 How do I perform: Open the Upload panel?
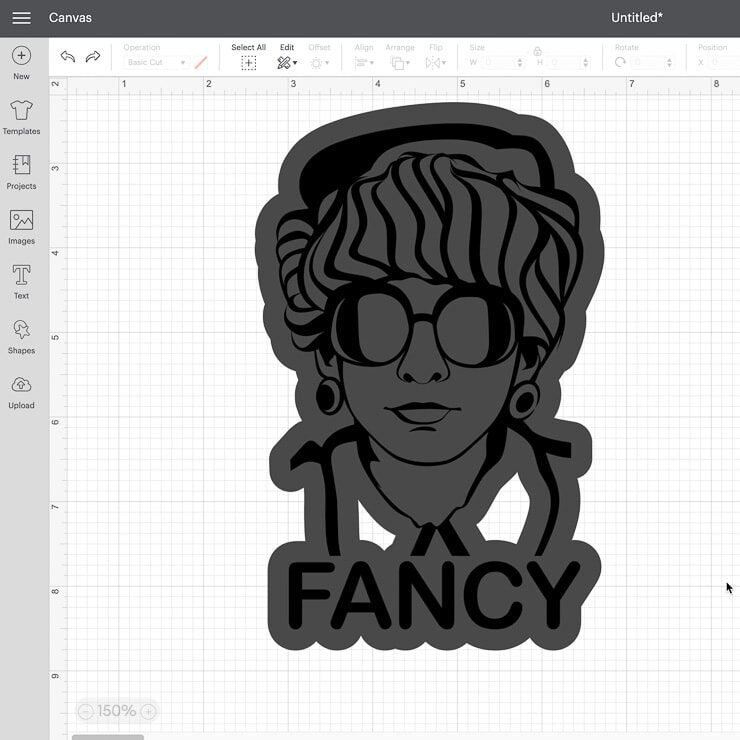21,392
